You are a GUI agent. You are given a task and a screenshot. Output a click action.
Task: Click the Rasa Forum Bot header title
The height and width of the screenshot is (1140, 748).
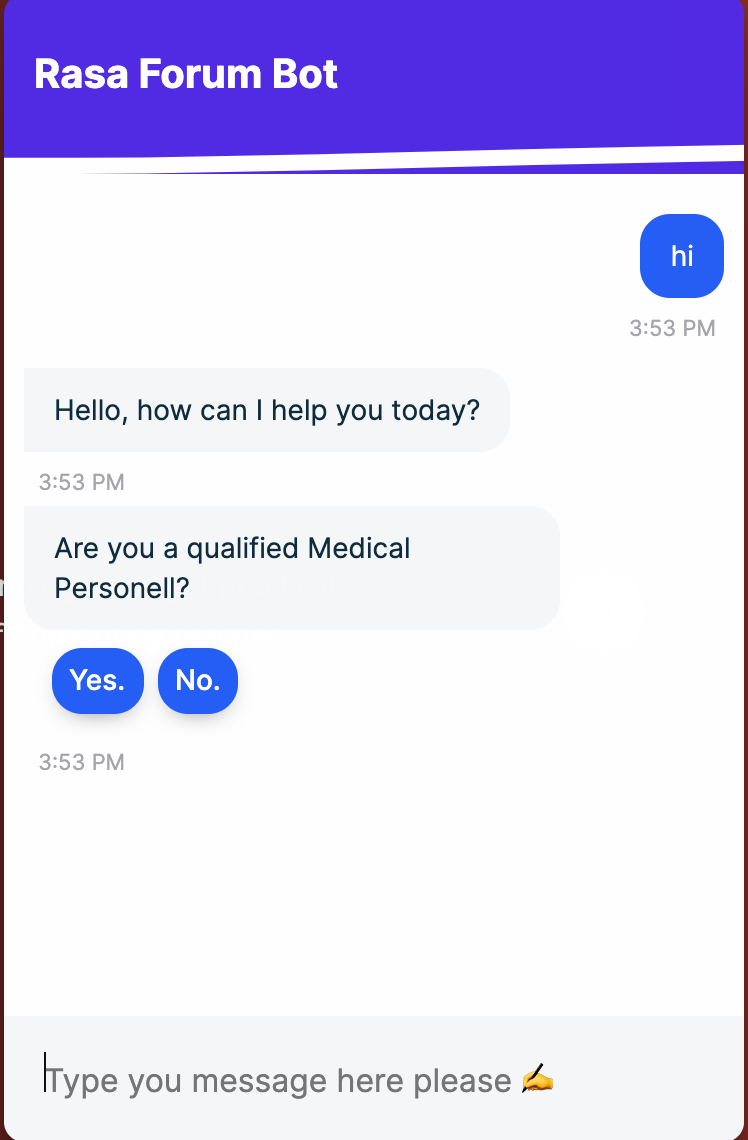[186, 73]
